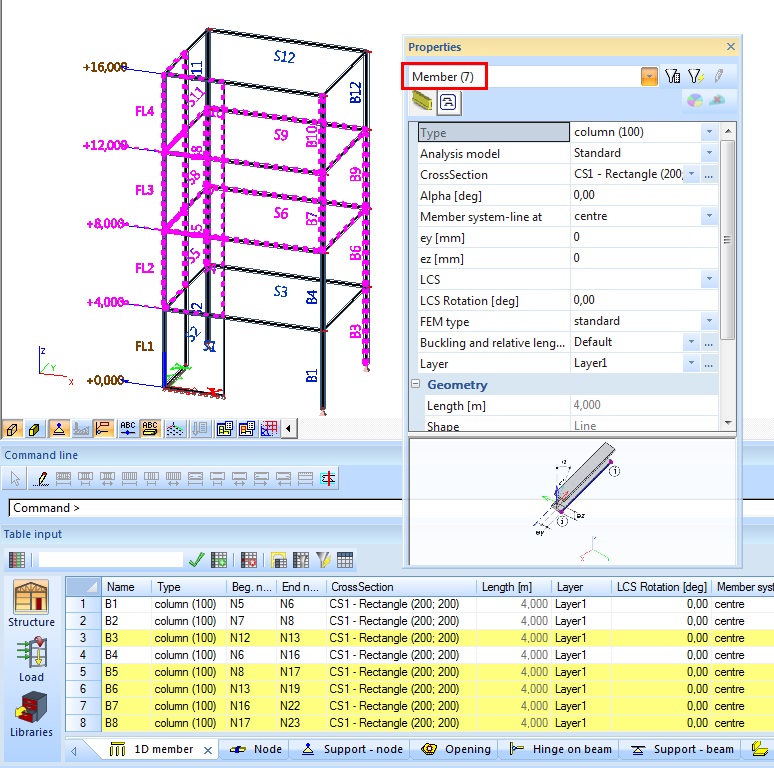This screenshot has height=768, width=774.
Task: Open the Structure category in Table input
Action: 31,603
